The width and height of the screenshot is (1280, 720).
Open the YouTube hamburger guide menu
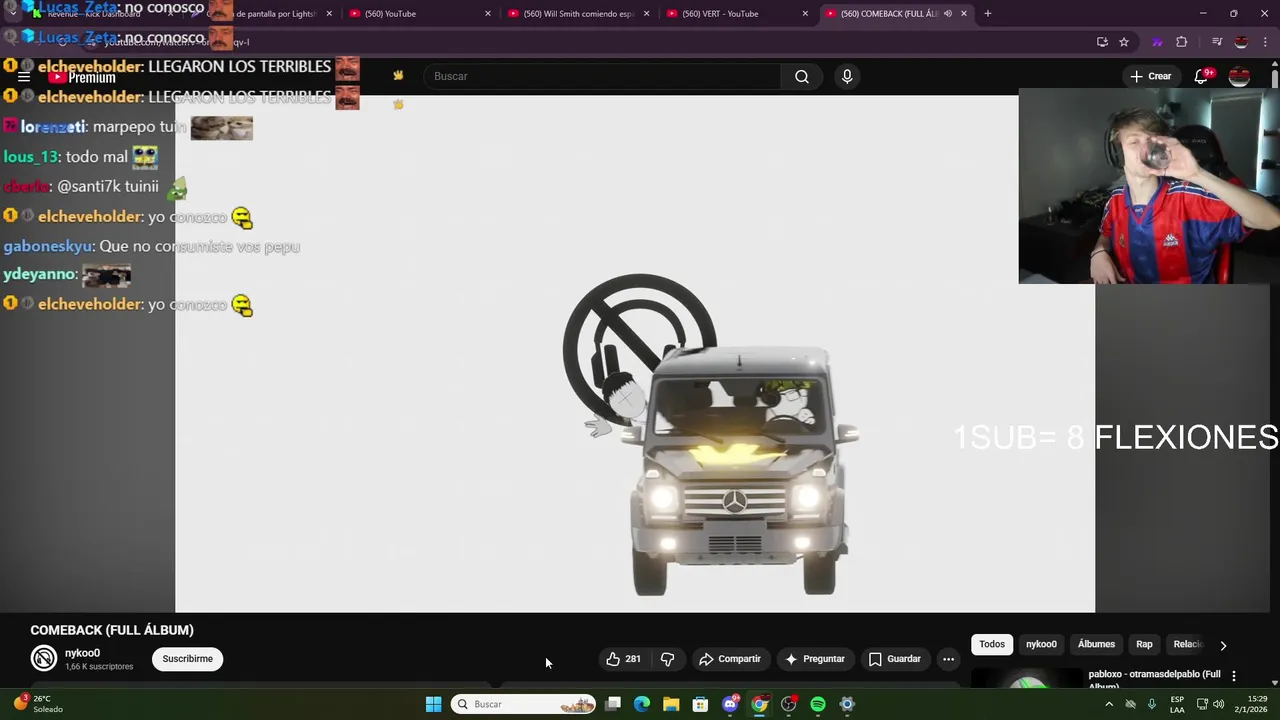pyautogui.click(x=23, y=76)
